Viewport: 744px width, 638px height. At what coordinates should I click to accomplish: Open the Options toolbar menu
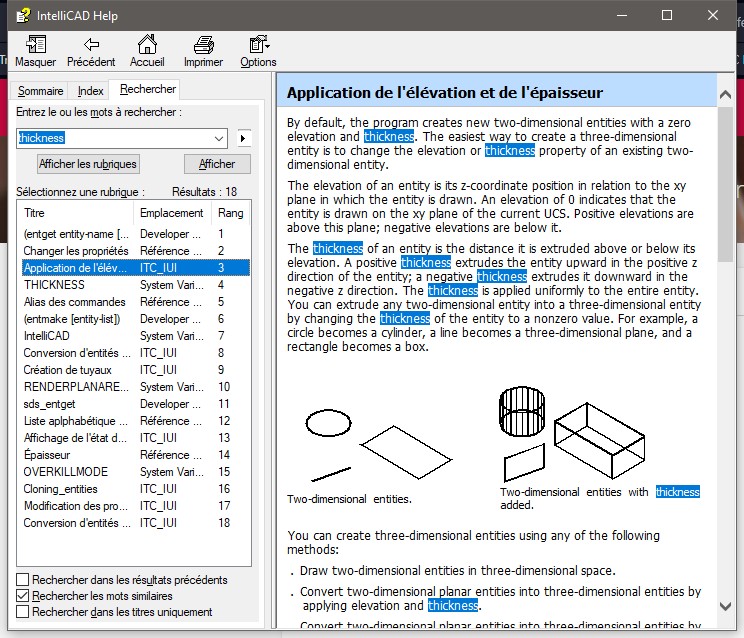pos(258,51)
